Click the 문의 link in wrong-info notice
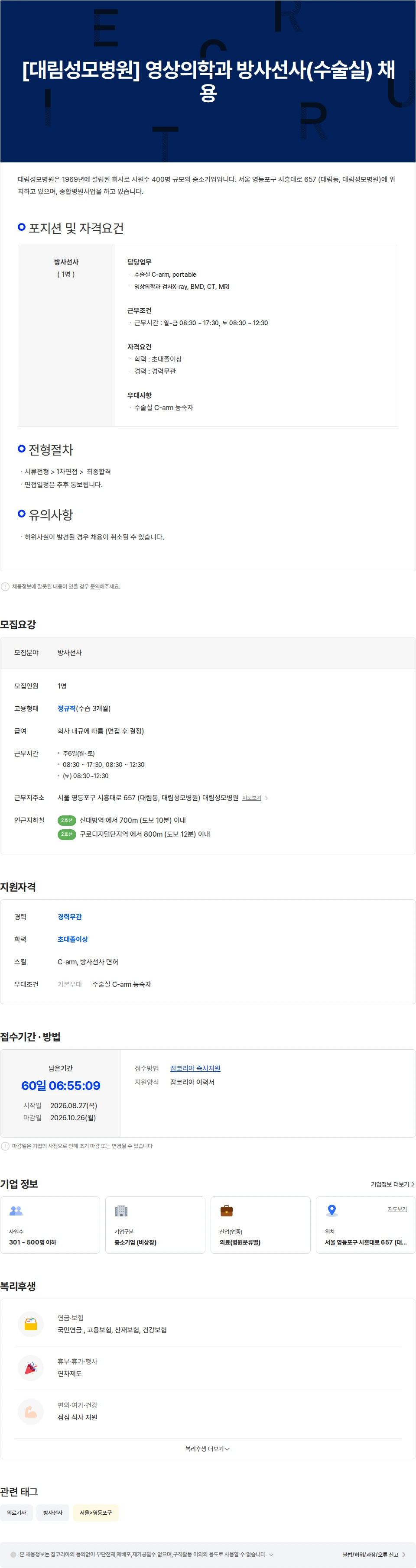 94,586
